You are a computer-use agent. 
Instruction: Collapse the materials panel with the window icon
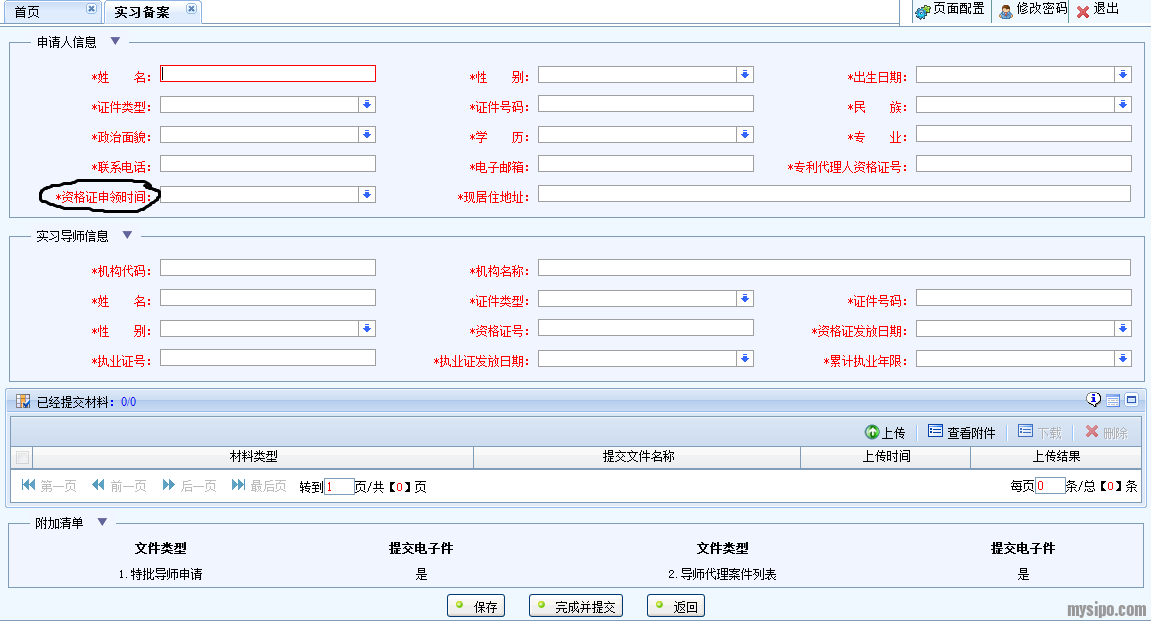(x=1132, y=400)
